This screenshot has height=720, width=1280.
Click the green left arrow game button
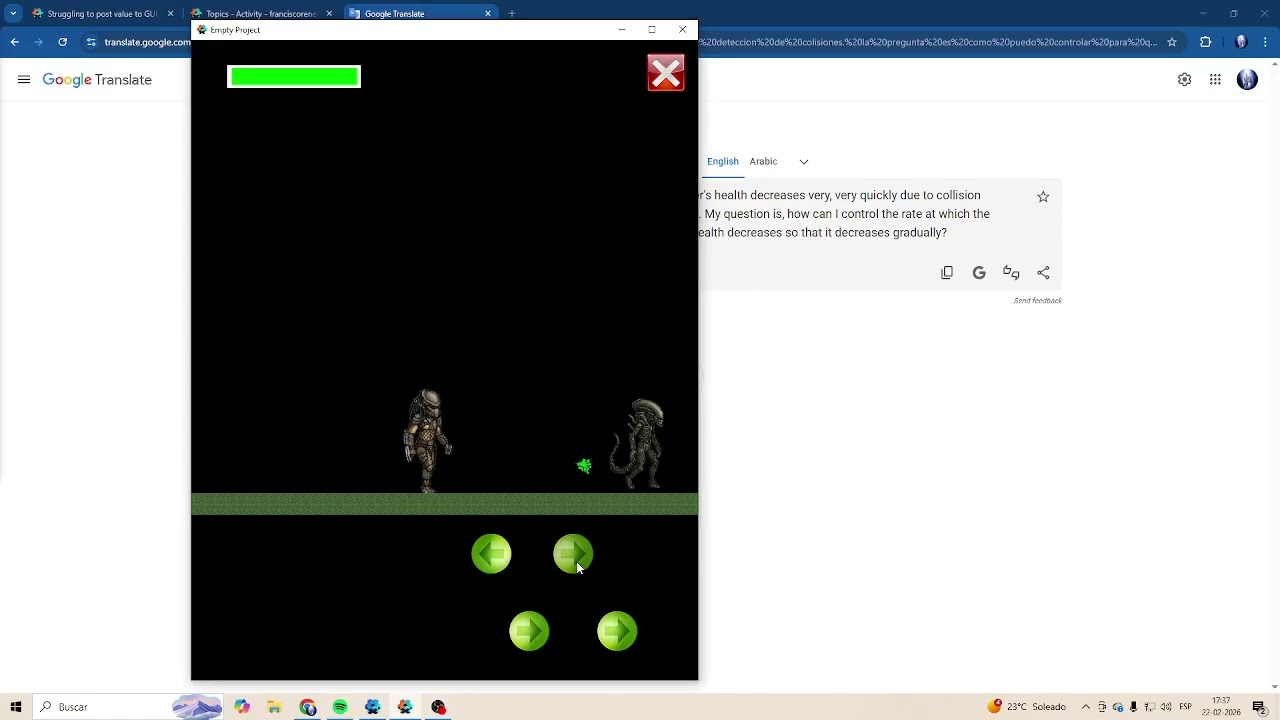point(491,554)
